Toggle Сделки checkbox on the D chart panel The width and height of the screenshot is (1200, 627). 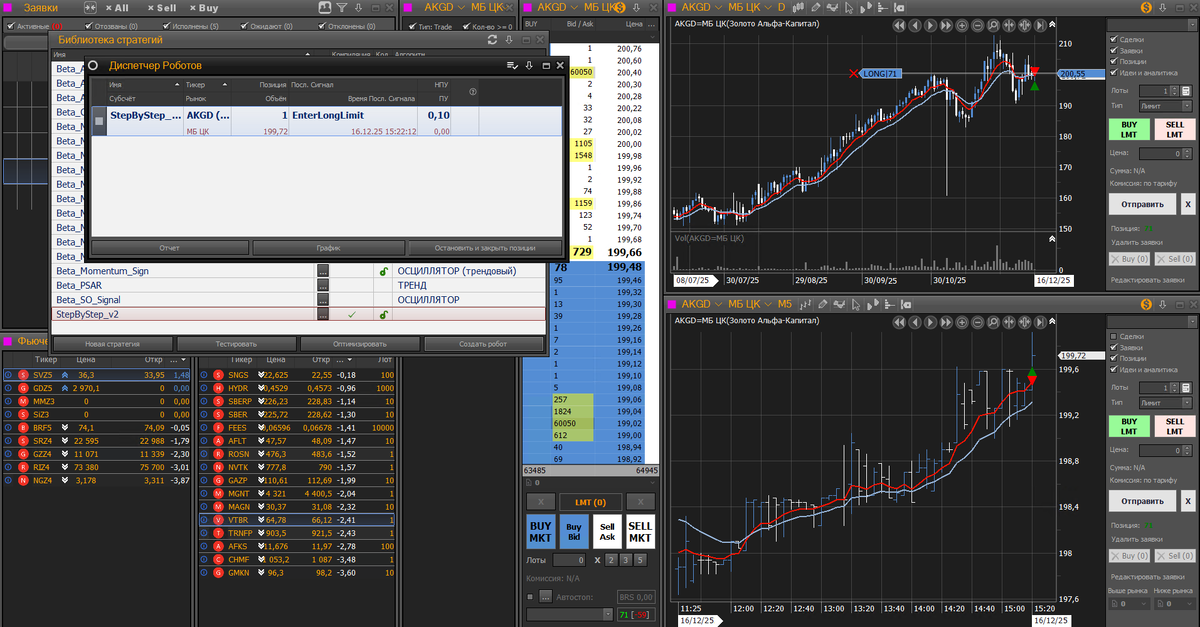coord(1112,38)
